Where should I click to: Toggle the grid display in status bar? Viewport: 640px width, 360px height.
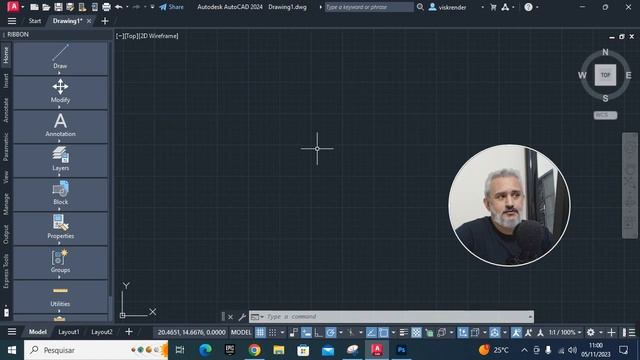click(x=260, y=332)
